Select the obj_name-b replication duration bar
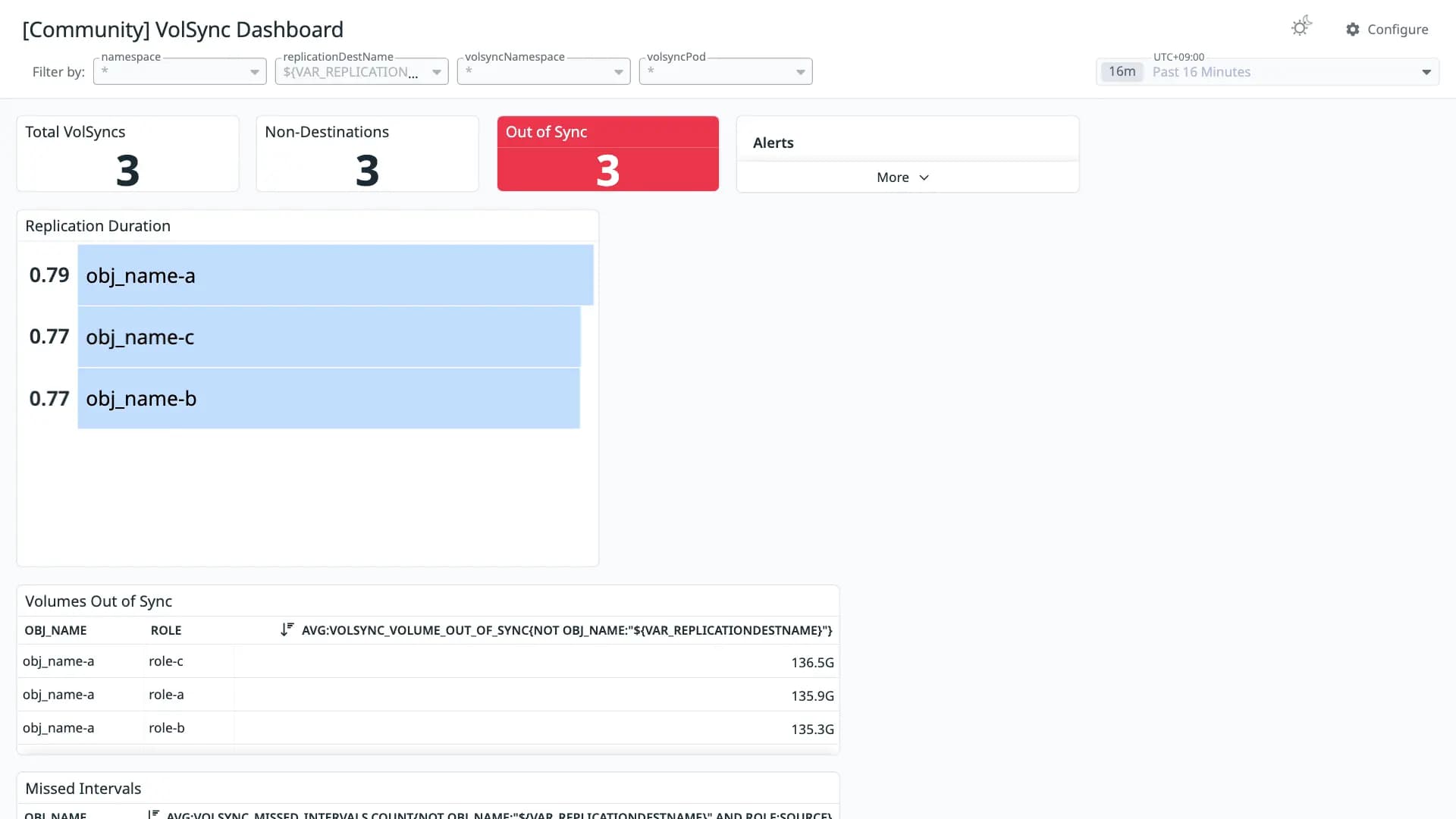The height and width of the screenshot is (819, 1456). pos(329,399)
